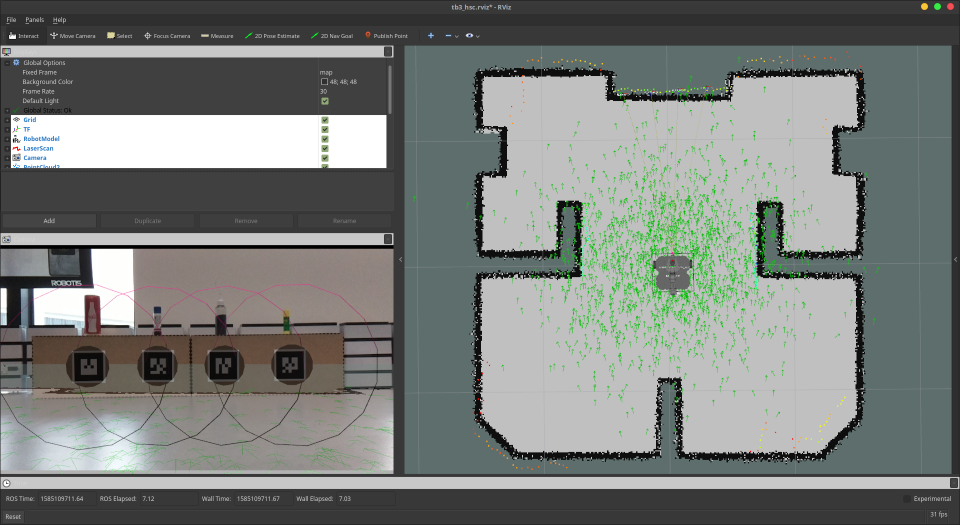
Task: Pick the Measure tool
Action: pyautogui.click(x=217, y=36)
